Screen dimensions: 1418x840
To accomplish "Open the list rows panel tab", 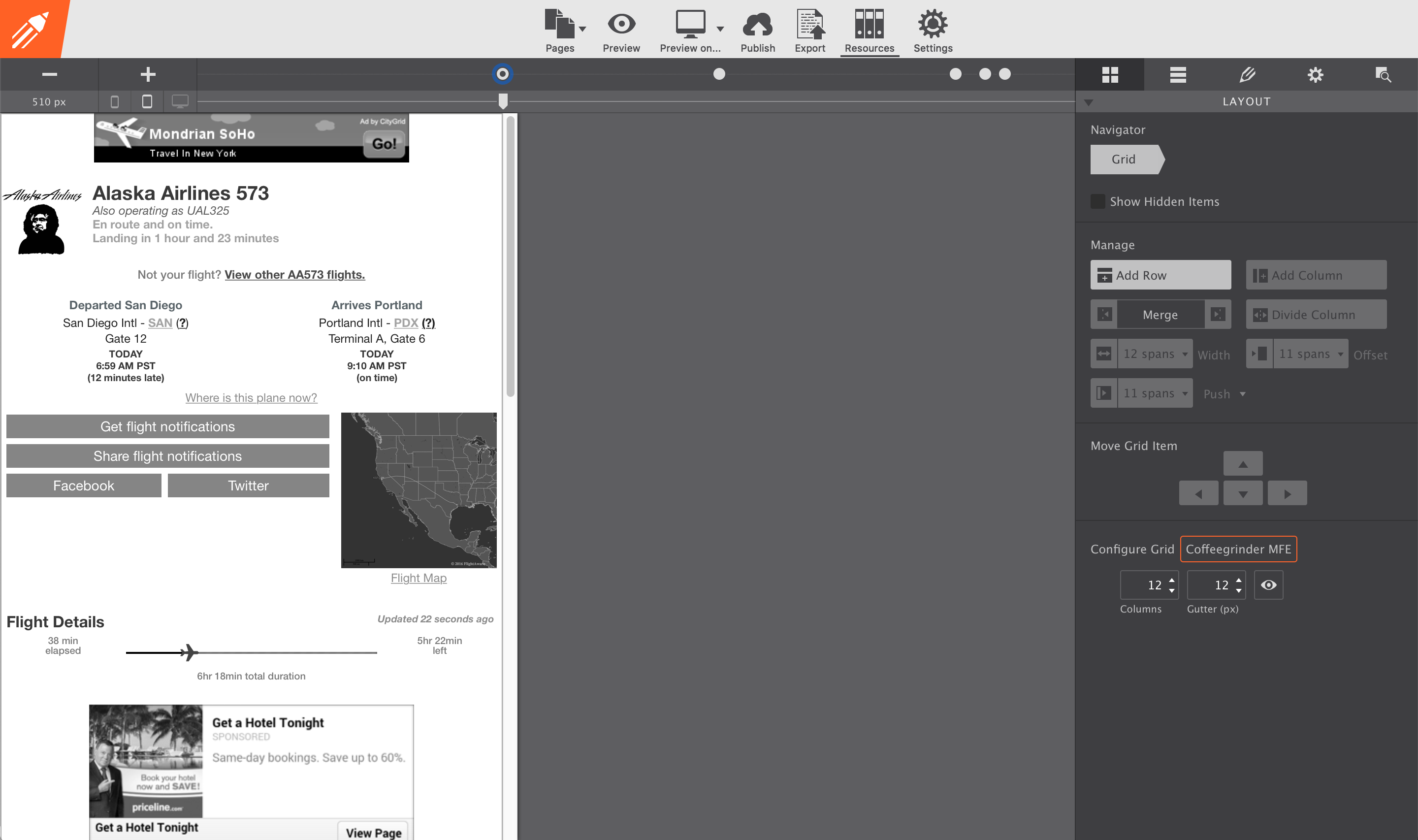I will coord(1178,75).
